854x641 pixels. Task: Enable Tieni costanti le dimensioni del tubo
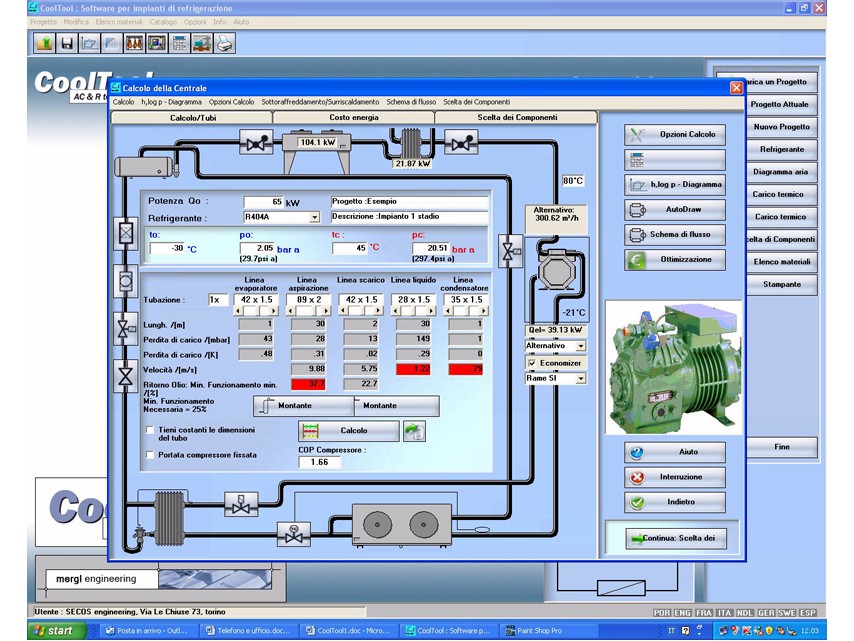point(150,430)
